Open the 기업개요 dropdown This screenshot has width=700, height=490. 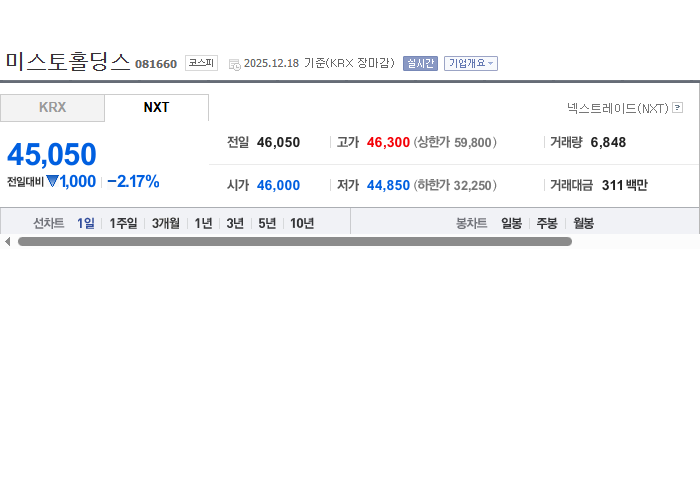[471, 63]
